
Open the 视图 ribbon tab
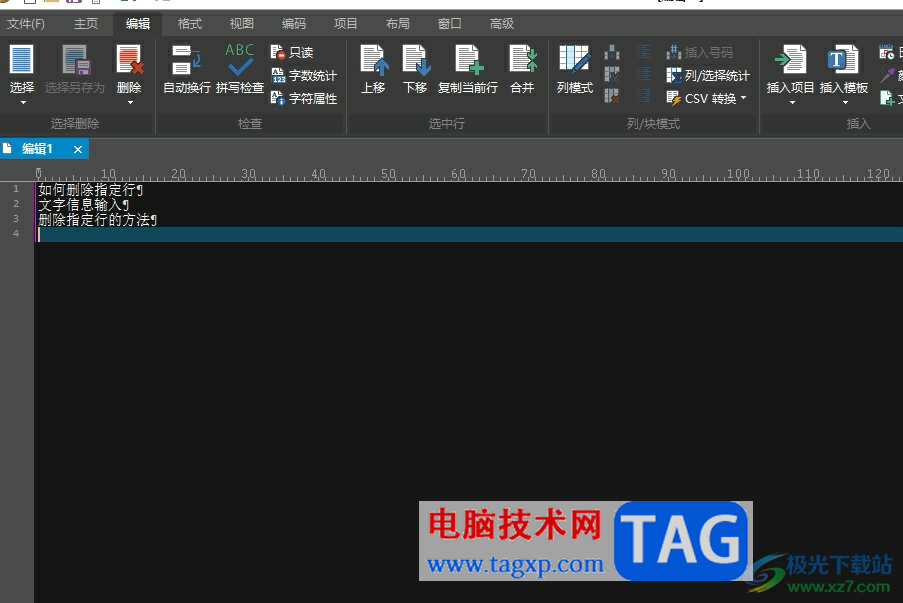click(241, 24)
